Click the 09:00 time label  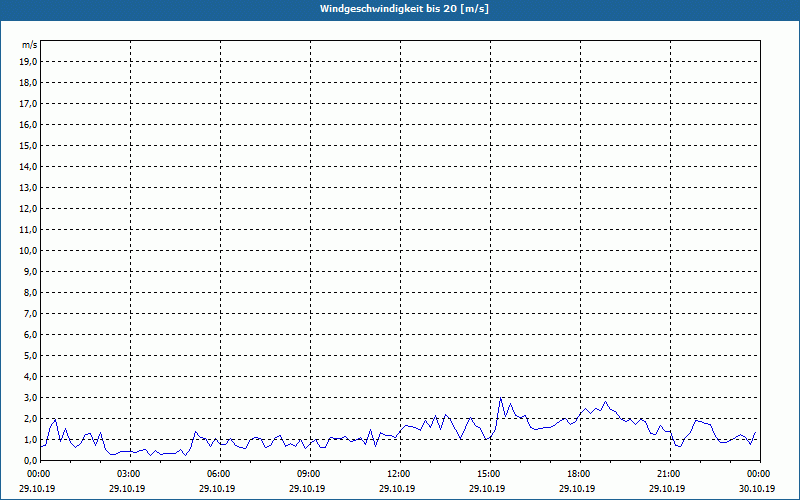pos(310,474)
